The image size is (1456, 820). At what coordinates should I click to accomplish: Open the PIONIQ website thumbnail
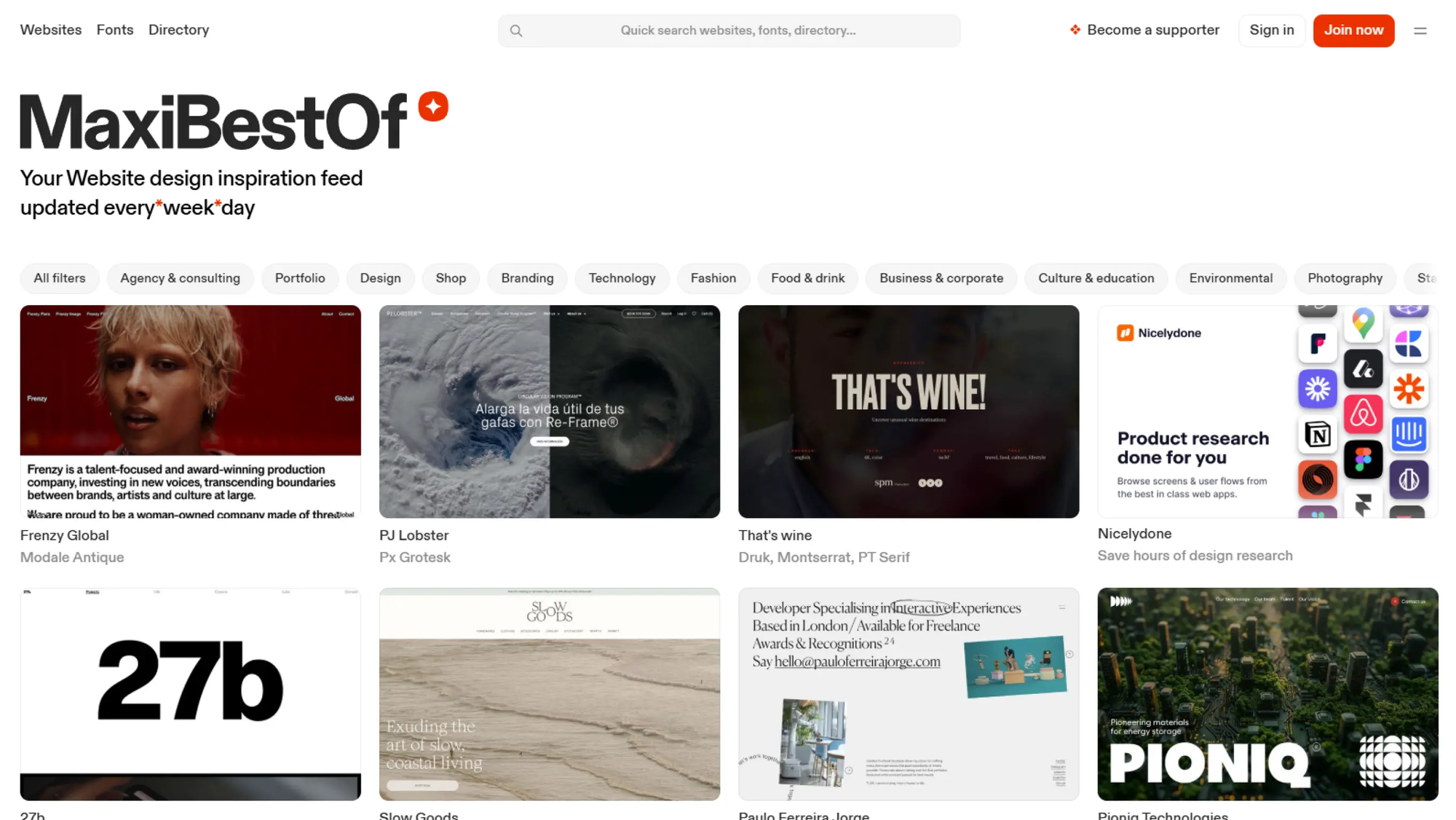(1267, 693)
